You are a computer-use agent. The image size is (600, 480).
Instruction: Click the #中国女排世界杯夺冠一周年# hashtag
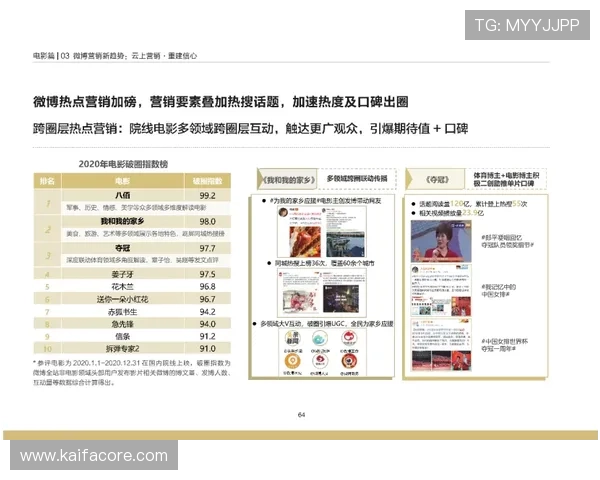(504, 345)
